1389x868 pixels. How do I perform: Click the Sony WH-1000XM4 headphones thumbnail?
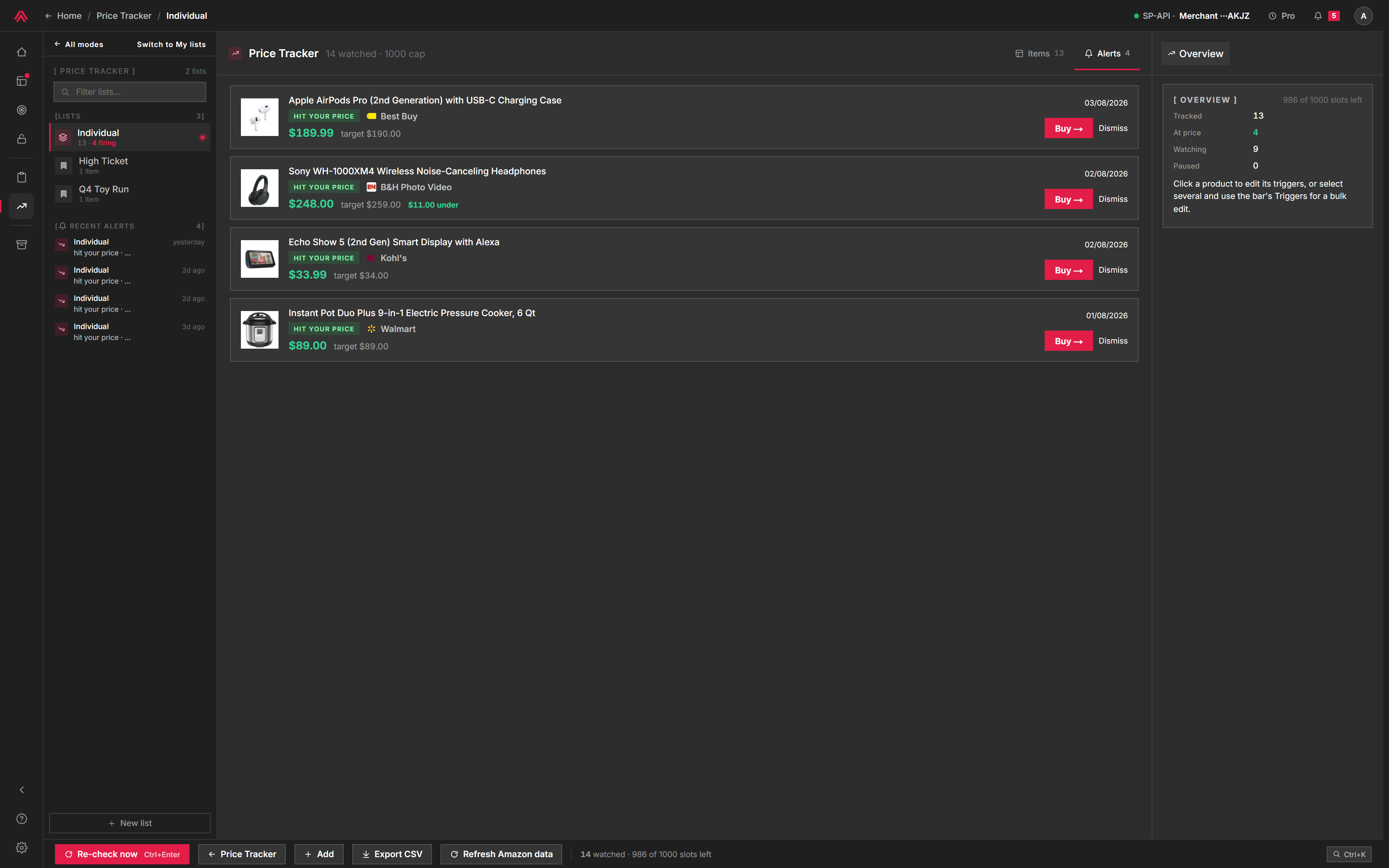pos(259,188)
